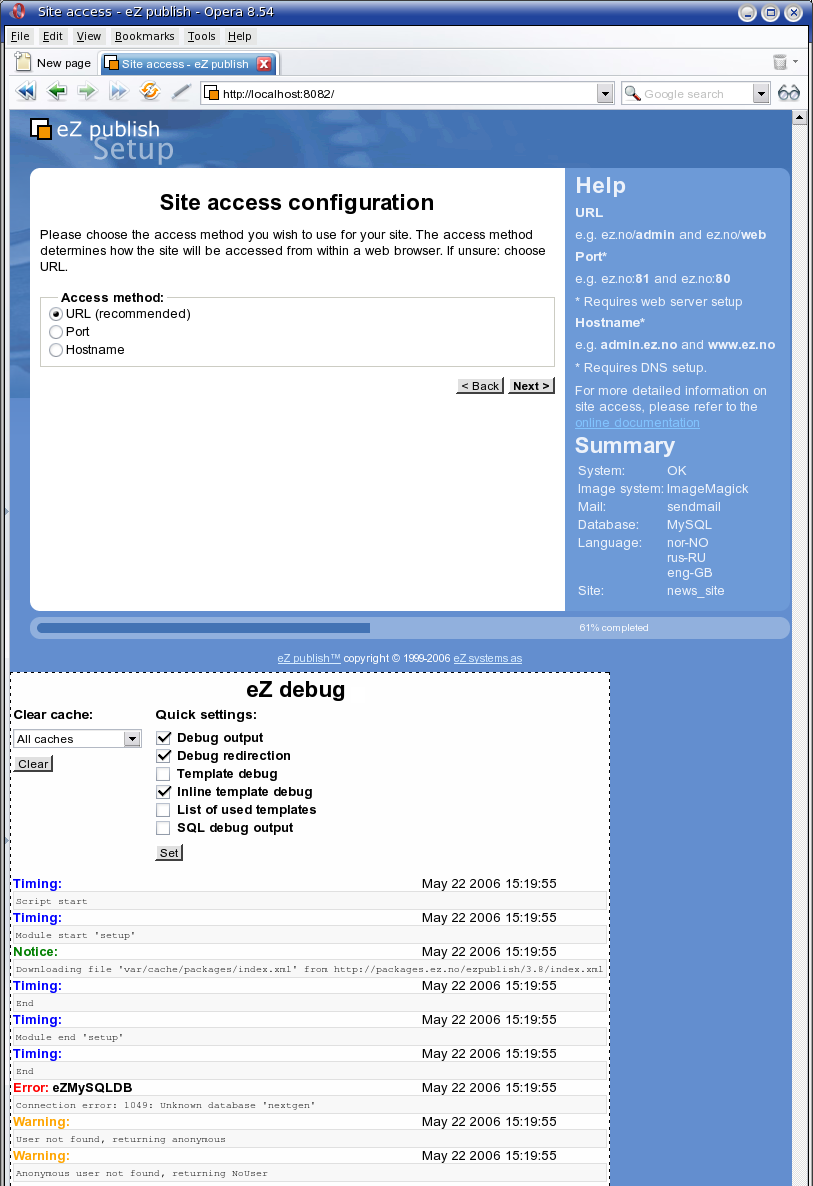Uncheck Debug output checkbox

(163, 737)
